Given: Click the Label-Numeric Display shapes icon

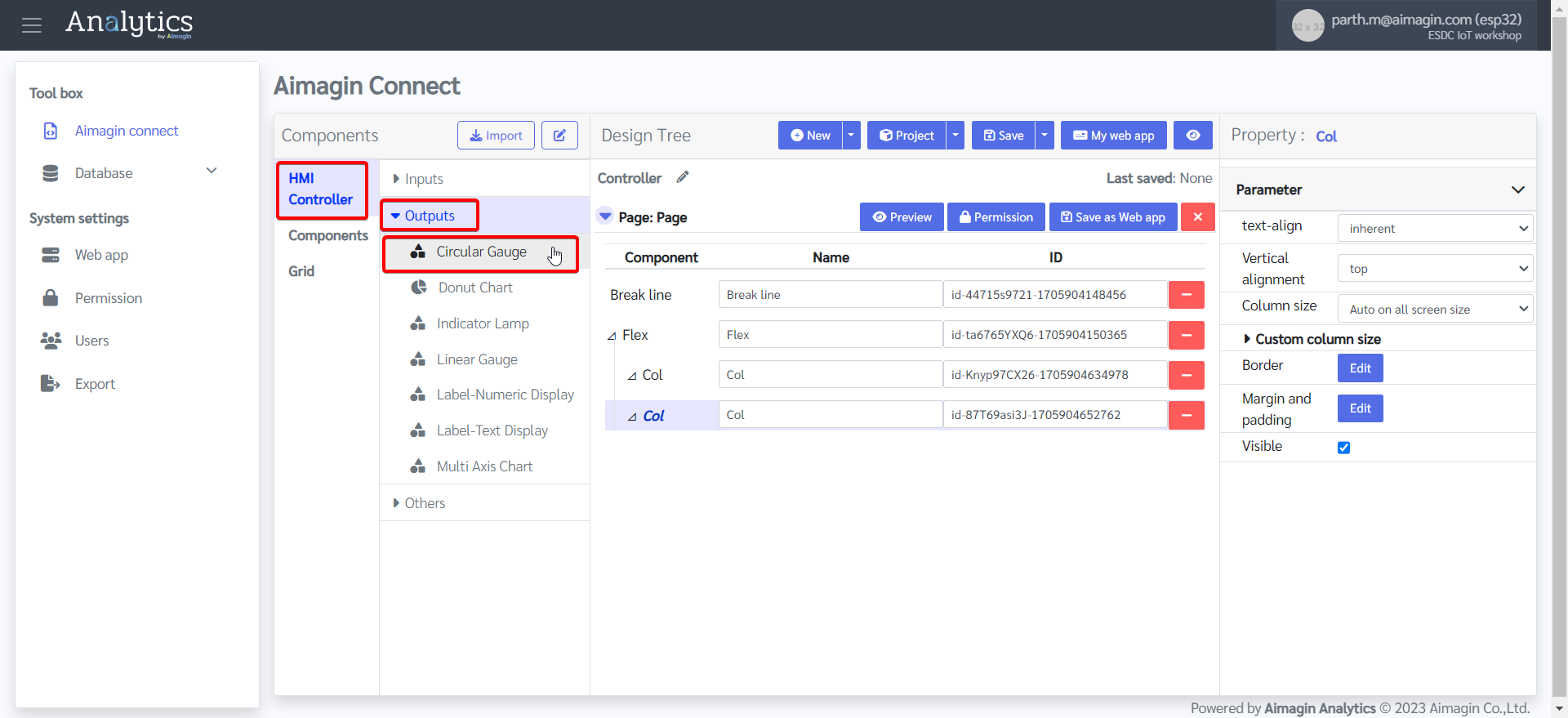Looking at the screenshot, I should point(418,395).
